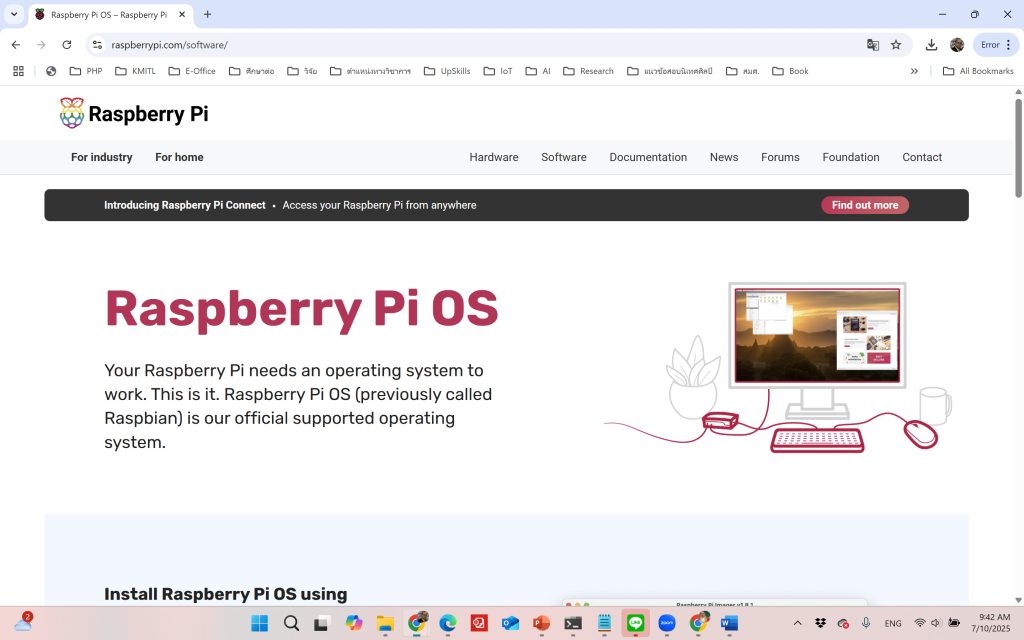Open the LINE app on the taskbar
Screen dimensions: 1024x640
point(635,623)
